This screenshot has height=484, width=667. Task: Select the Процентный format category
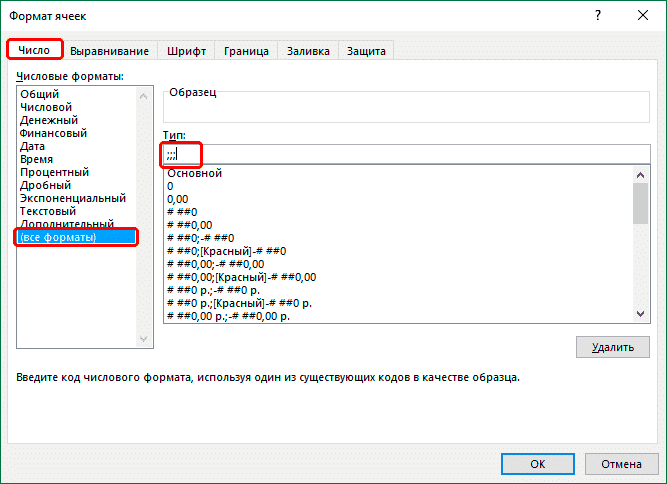pos(56,172)
